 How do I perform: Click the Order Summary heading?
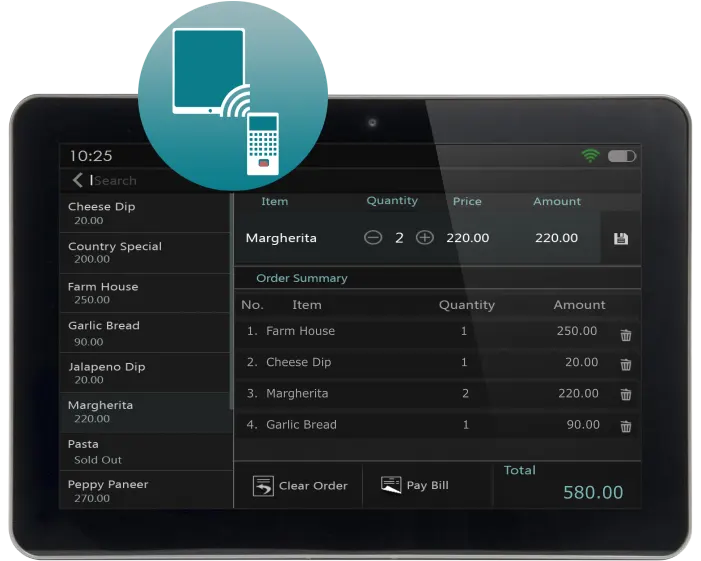[302, 278]
